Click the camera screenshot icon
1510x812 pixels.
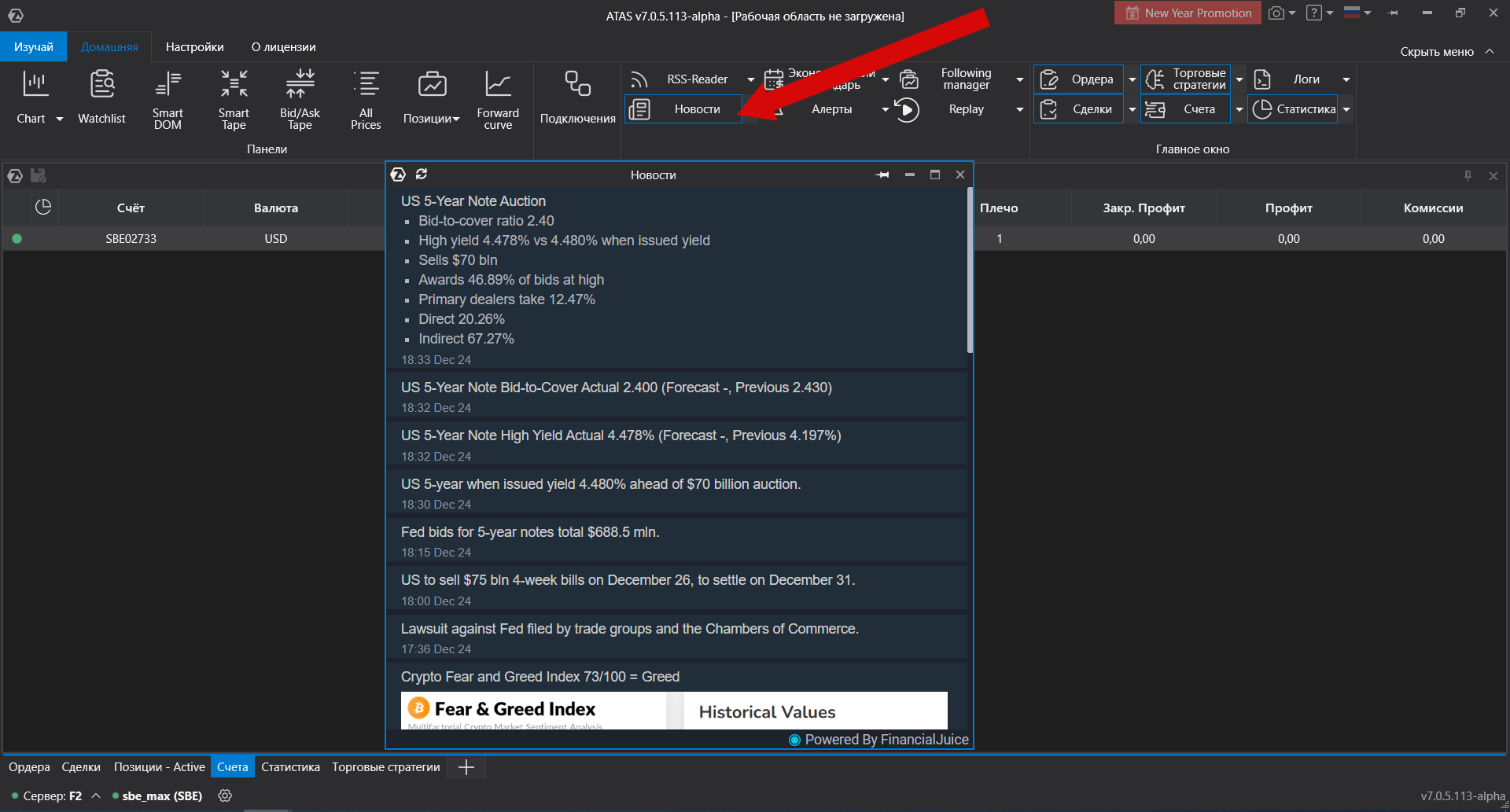(x=1276, y=13)
